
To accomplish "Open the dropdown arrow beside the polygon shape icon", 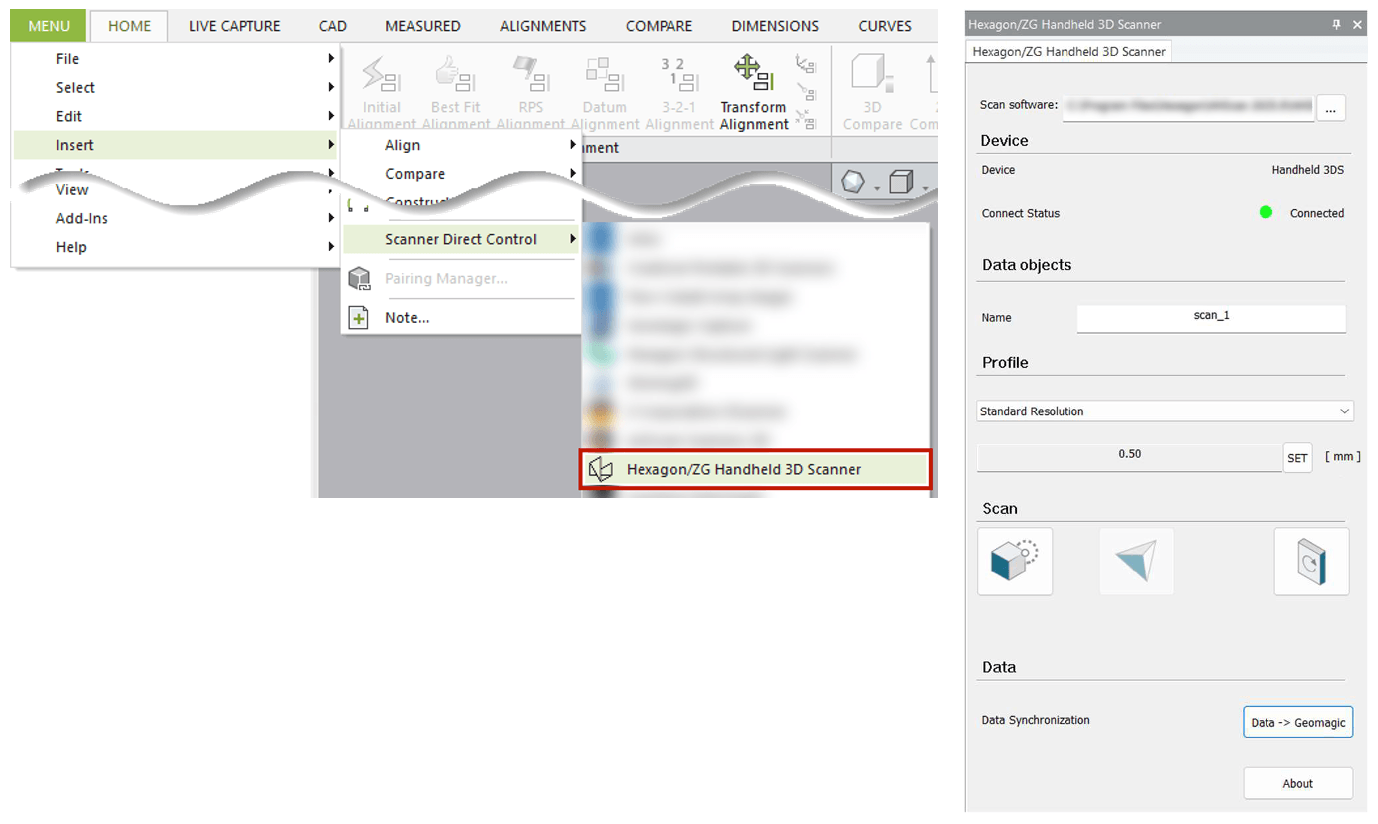I will (x=876, y=188).
